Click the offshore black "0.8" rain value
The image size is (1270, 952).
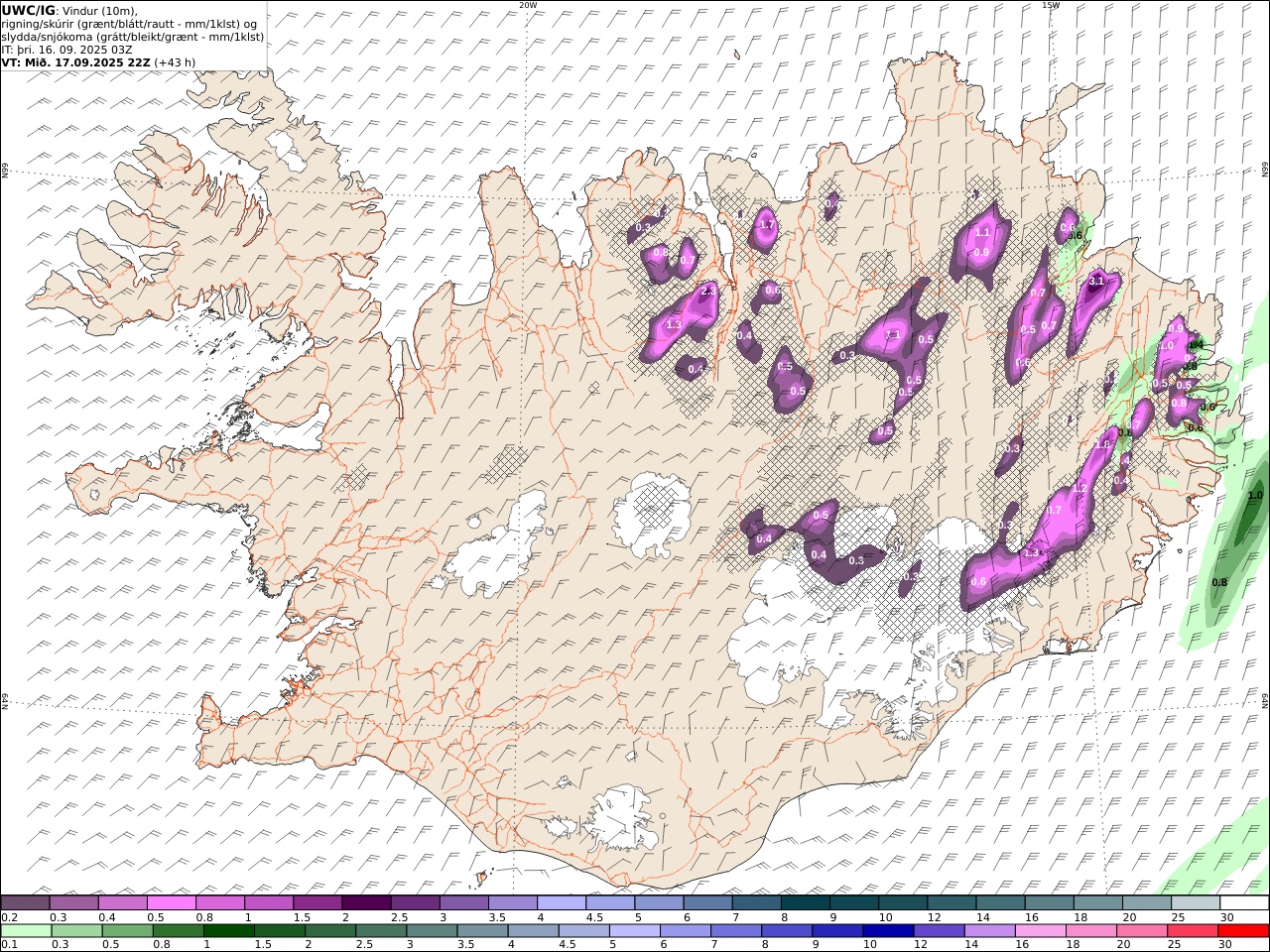click(x=1220, y=582)
